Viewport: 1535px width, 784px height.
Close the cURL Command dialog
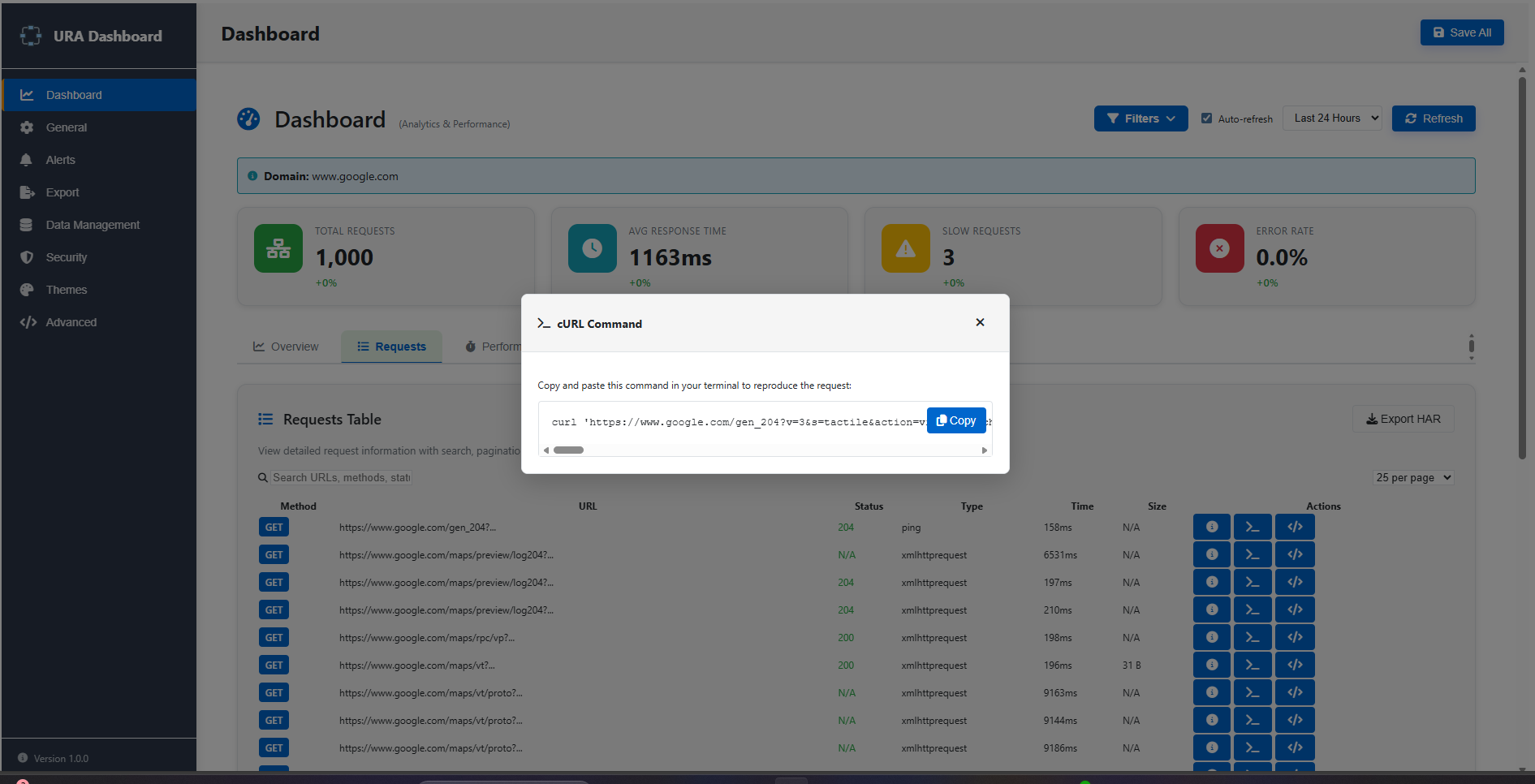[x=980, y=322]
